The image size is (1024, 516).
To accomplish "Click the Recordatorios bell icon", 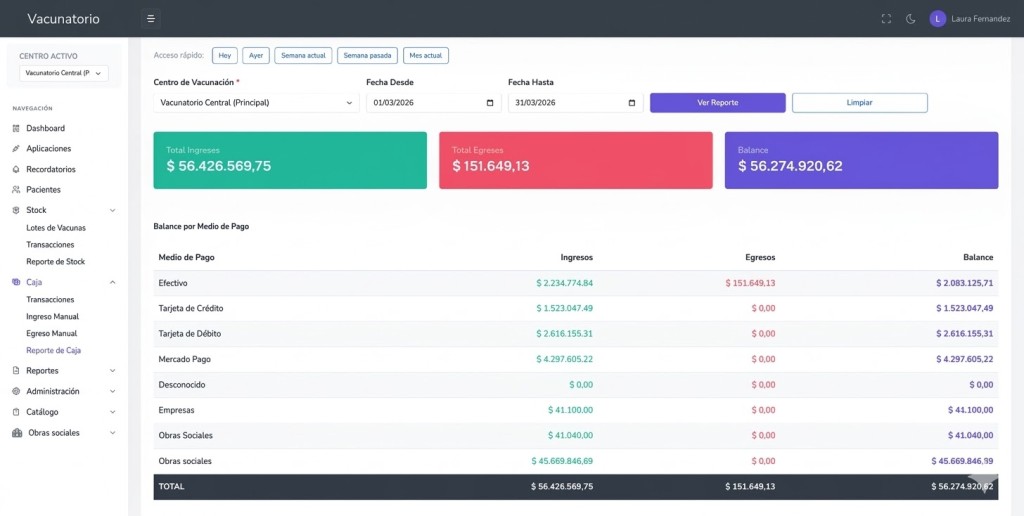I will pyautogui.click(x=16, y=169).
